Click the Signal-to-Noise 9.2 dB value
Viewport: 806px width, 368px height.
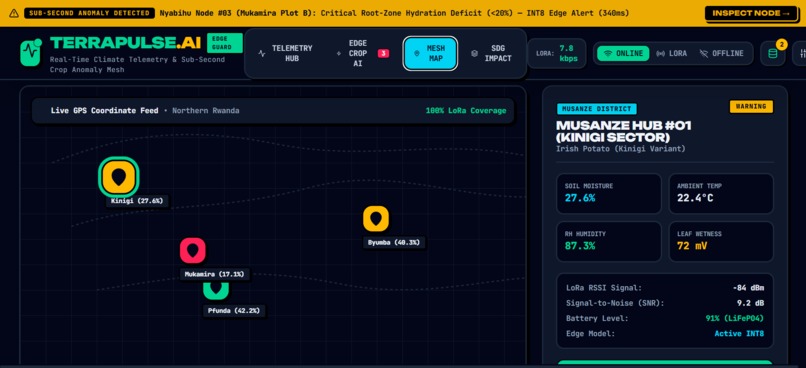point(750,303)
